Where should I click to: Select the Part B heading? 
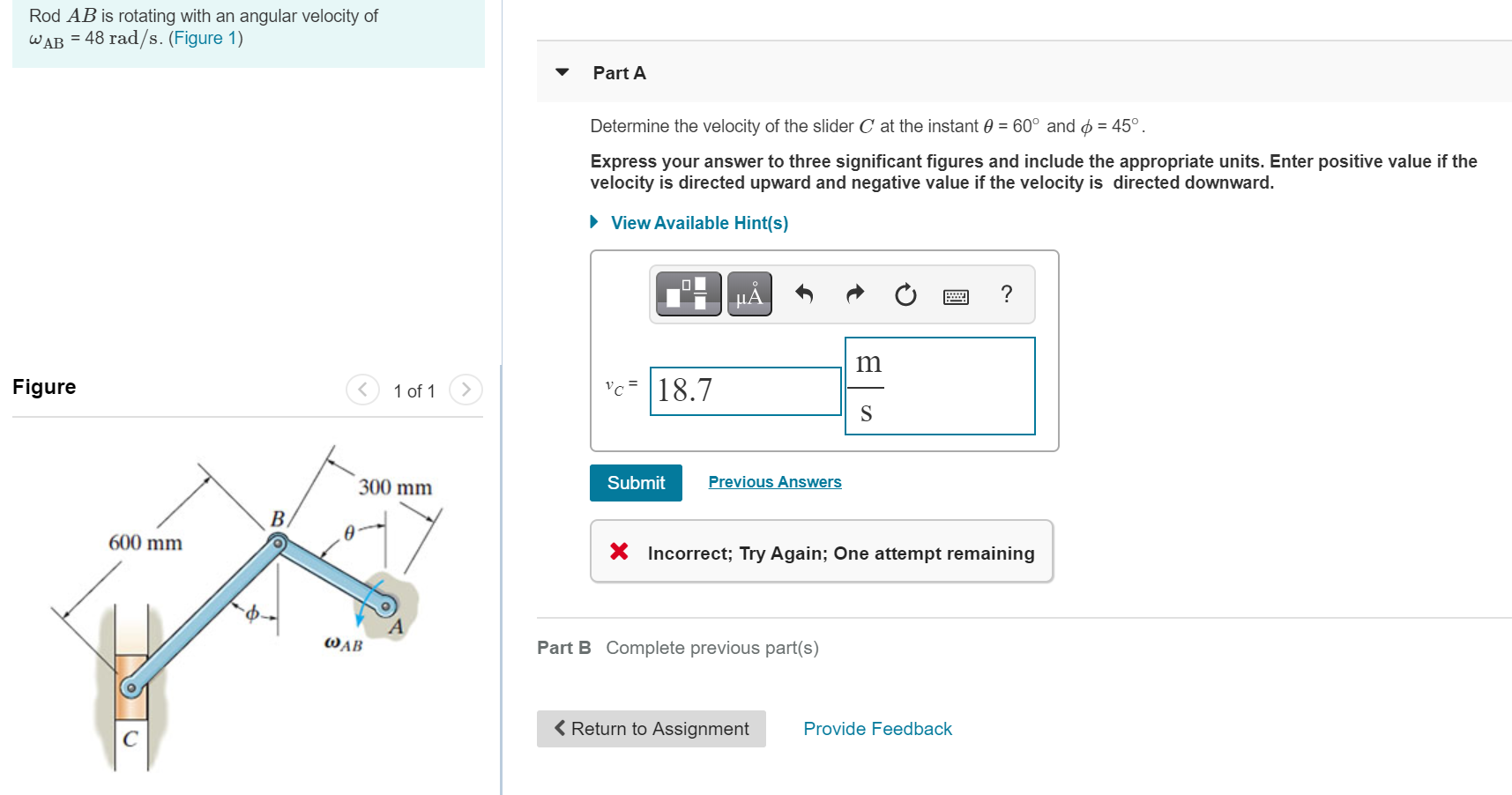coord(563,647)
